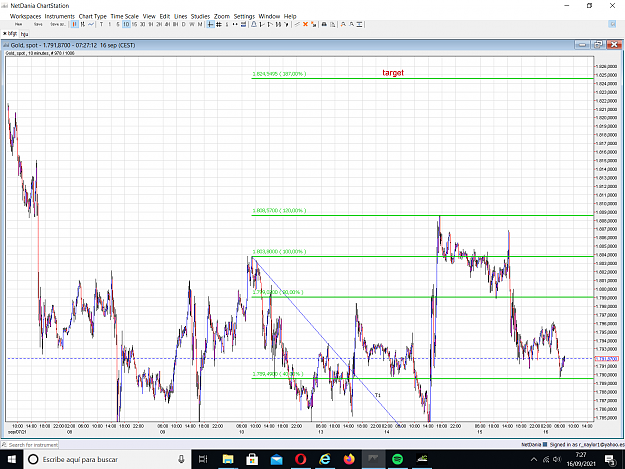Switch to 8H time scale
The width and height of the screenshot is (625, 469).
[175, 24]
